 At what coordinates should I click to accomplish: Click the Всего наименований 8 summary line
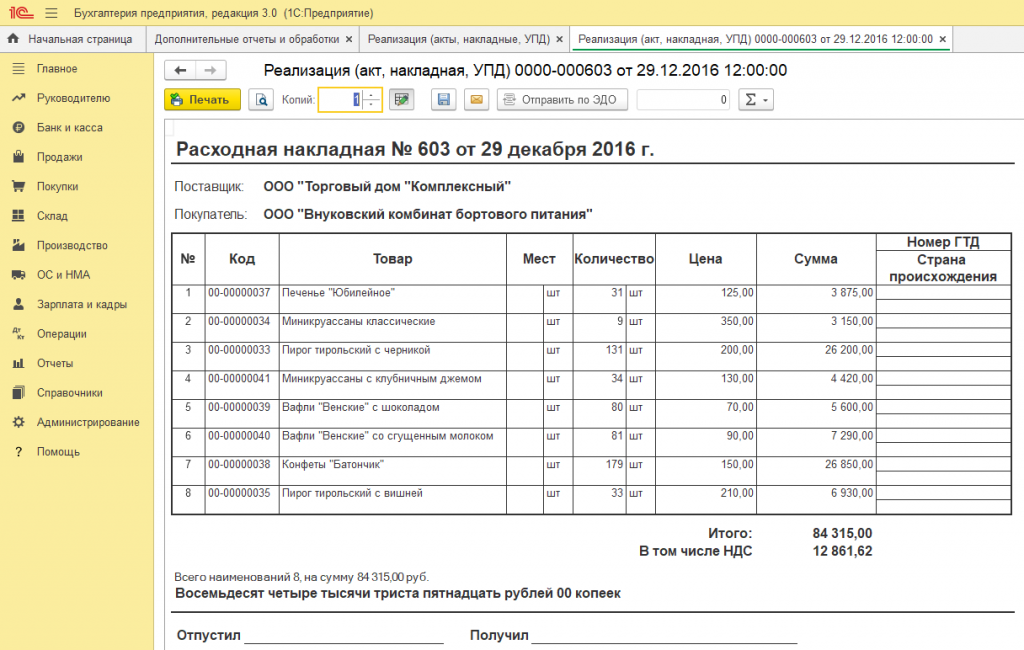point(301,577)
